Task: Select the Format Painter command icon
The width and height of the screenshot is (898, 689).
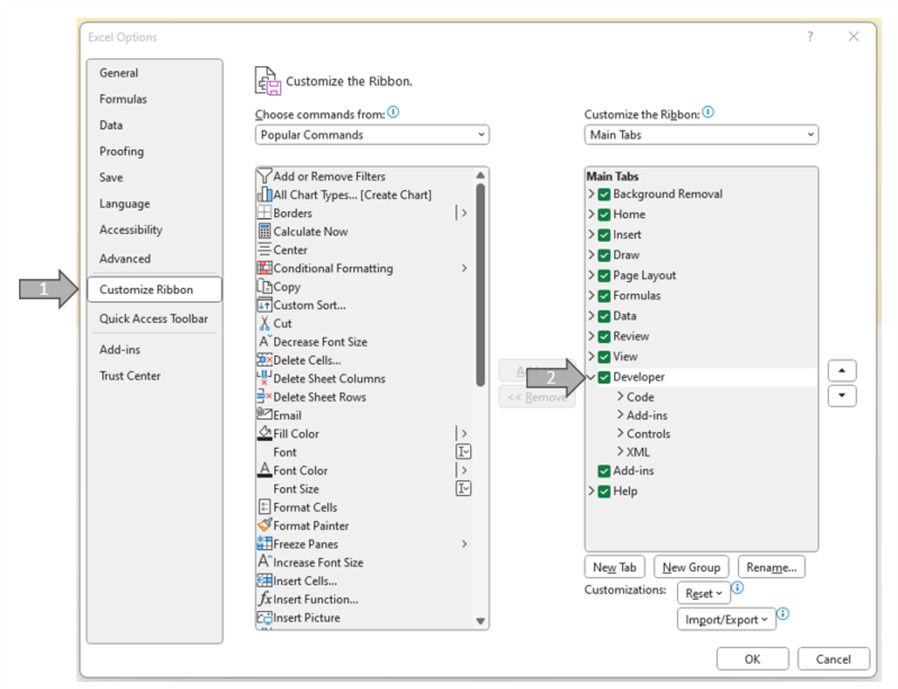Action: pyautogui.click(x=265, y=525)
